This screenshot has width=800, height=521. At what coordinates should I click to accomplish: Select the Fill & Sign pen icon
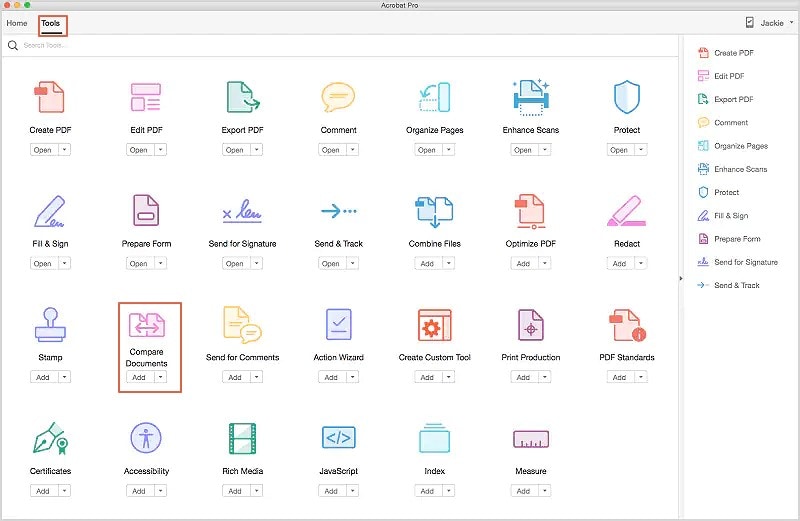(49, 211)
